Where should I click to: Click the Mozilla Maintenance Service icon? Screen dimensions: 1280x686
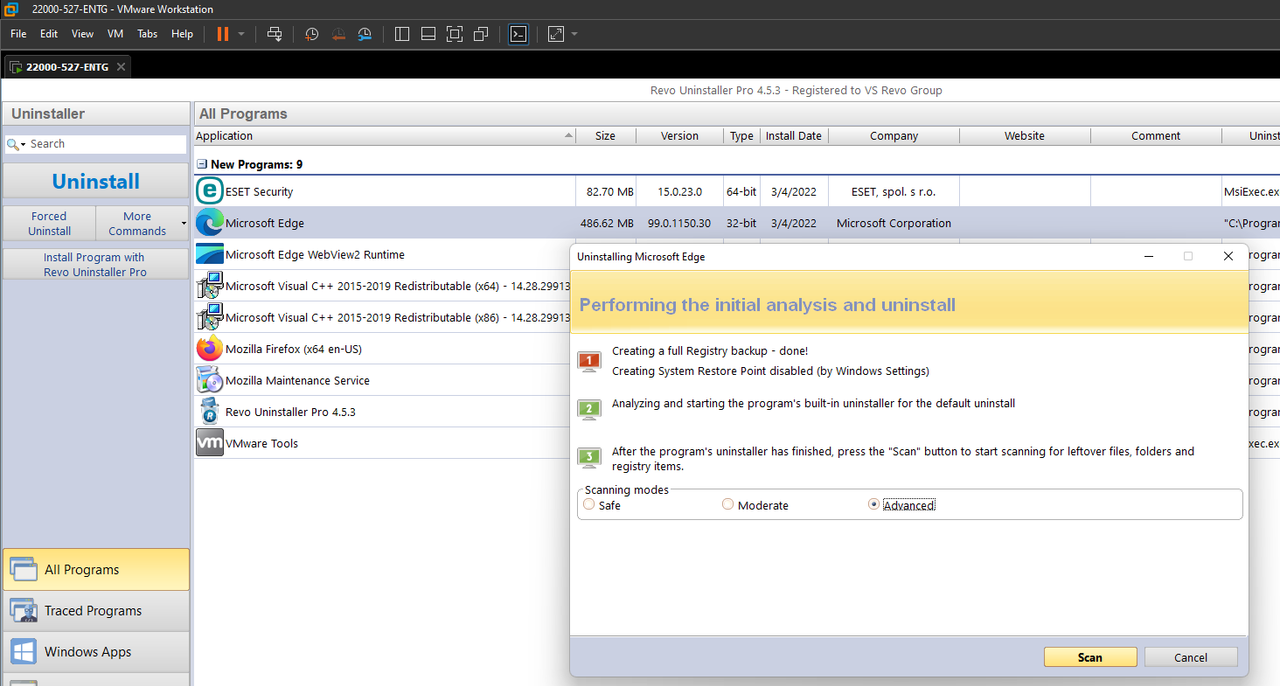coord(209,380)
